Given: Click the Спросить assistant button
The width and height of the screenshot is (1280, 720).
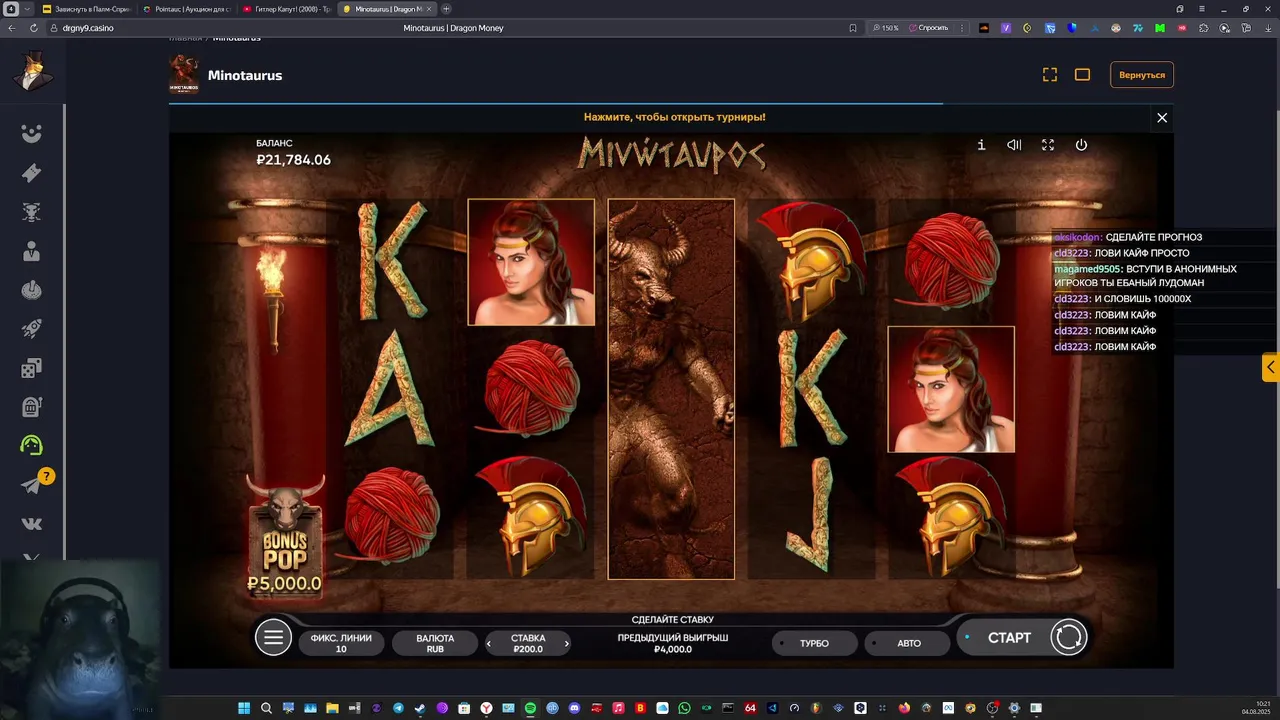Looking at the screenshot, I should click(x=929, y=28).
